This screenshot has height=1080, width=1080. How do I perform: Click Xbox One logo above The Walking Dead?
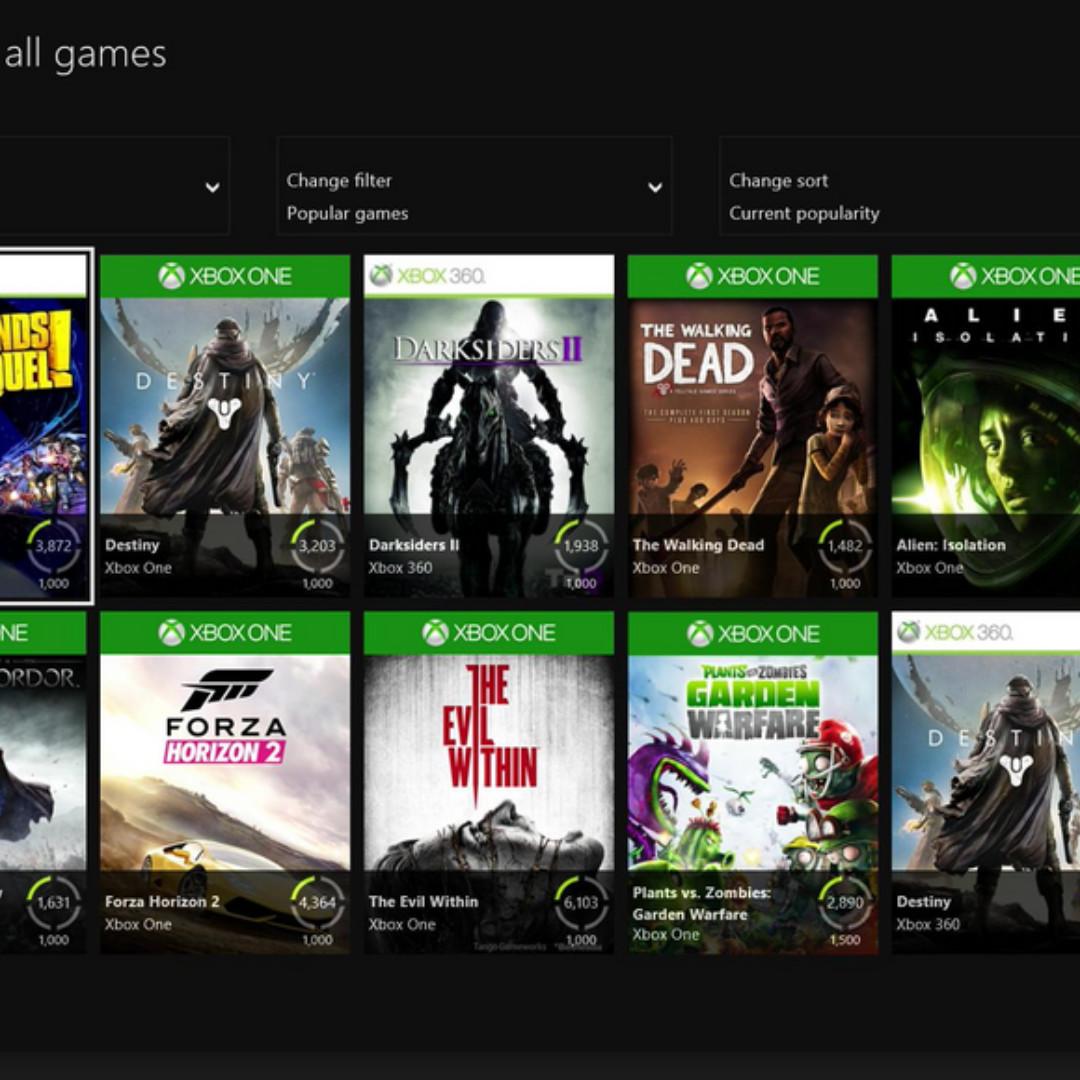click(x=753, y=276)
